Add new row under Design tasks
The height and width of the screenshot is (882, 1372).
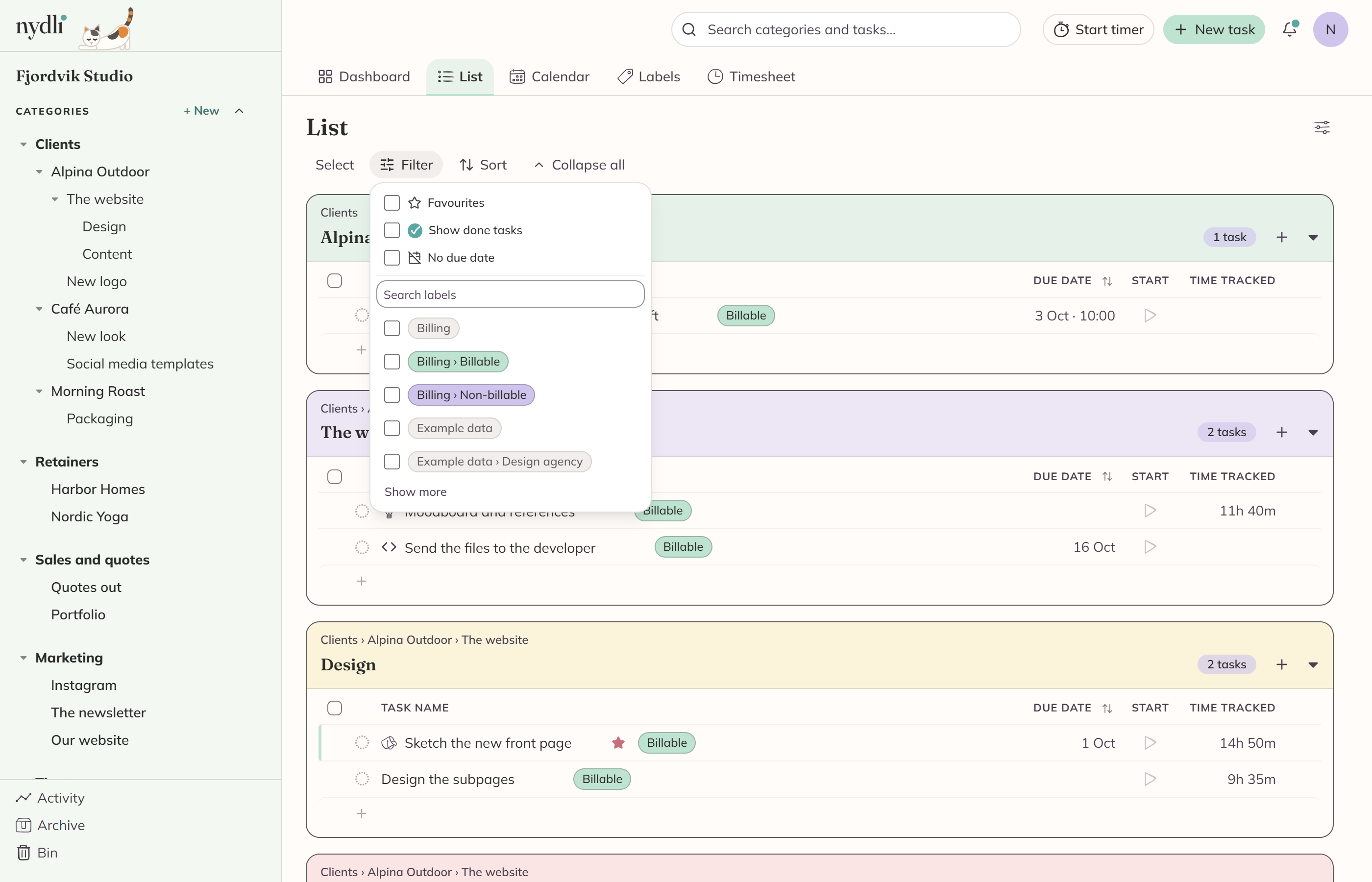tap(362, 813)
